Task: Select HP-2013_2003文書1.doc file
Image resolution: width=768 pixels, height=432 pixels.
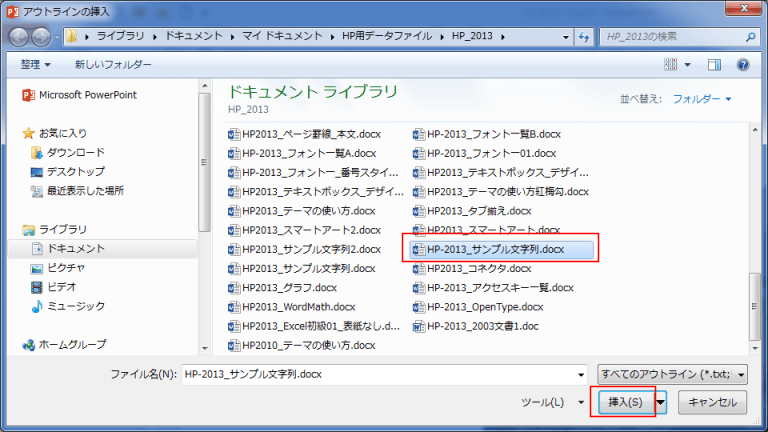Action: (x=476, y=326)
